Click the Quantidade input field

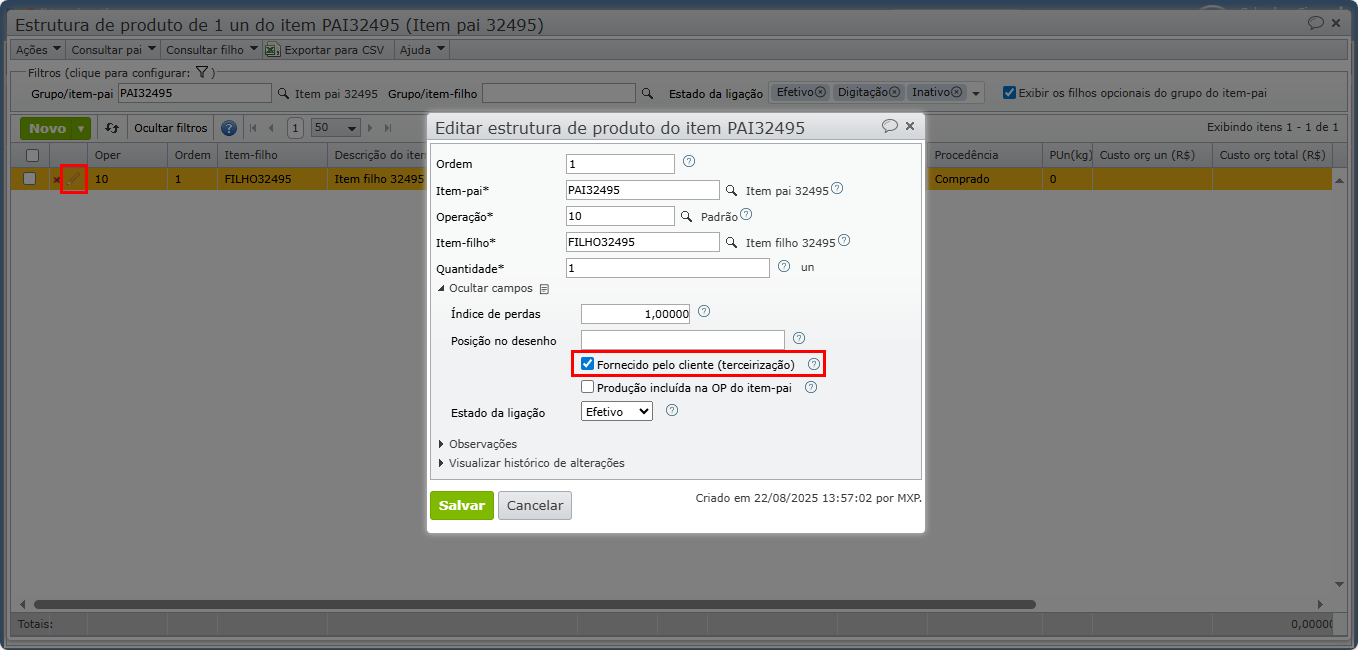668,268
